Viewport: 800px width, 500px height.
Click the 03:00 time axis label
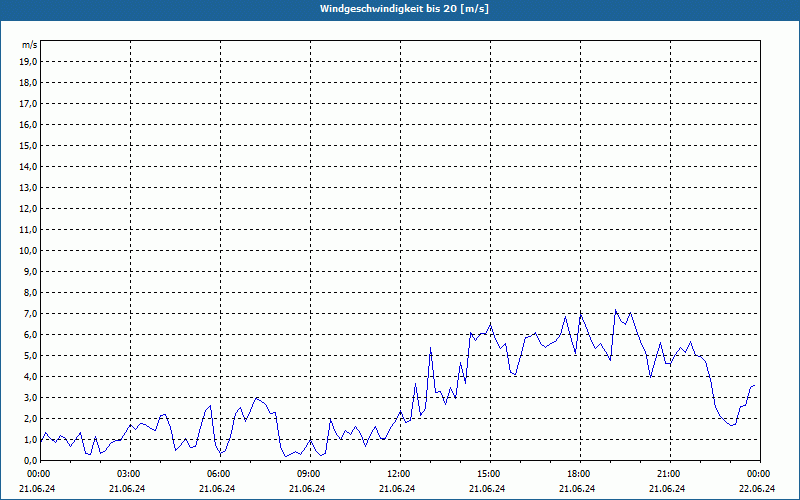tap(131, 474)
